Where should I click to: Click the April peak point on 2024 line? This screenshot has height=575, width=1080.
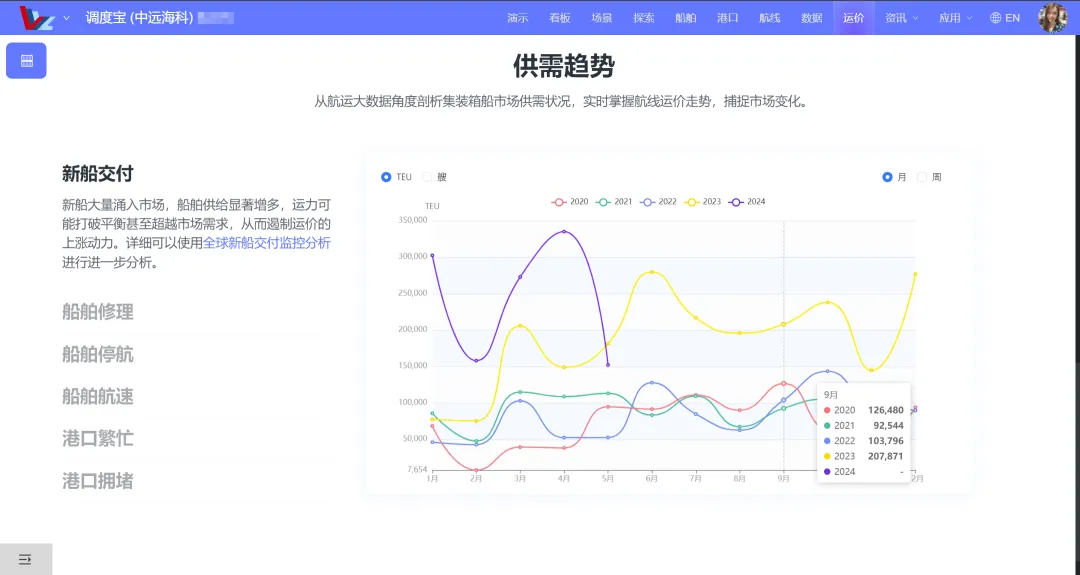click(x=564, y=232)
